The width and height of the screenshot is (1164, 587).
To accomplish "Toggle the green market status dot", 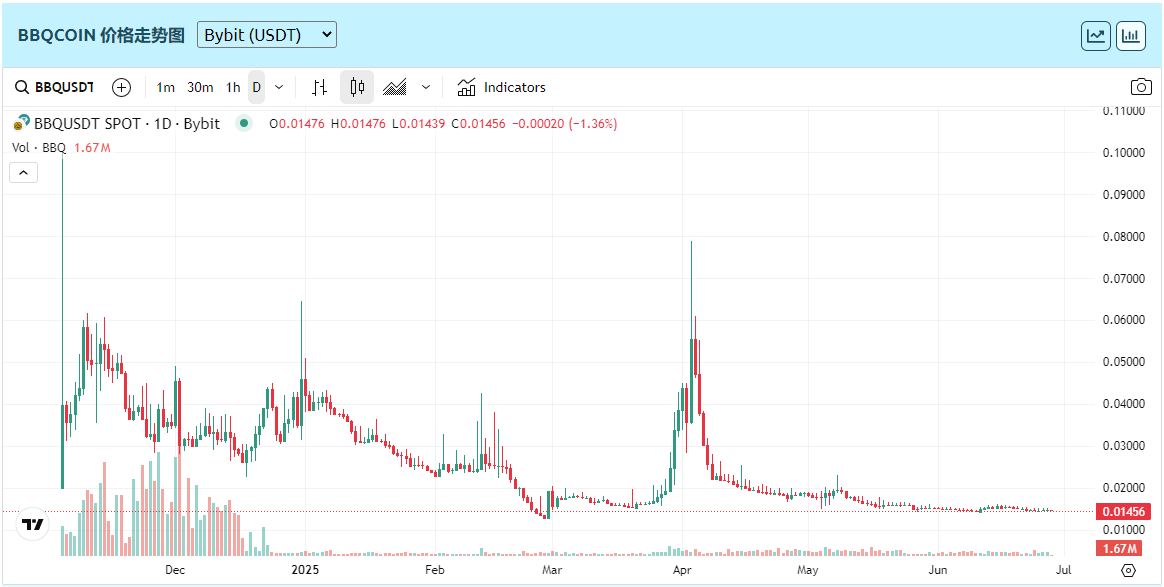I will (243, 124).
